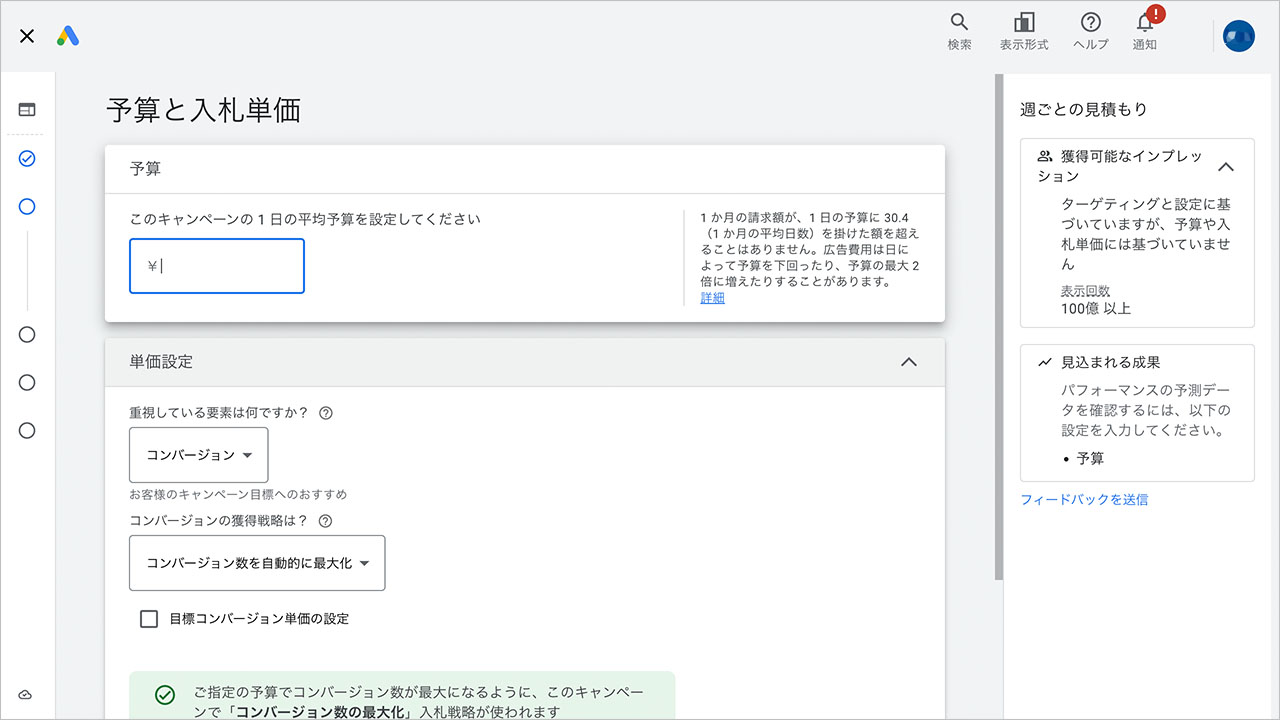The height and width of the screenshot is (720, 1280).
Task: Click the navigation panel icon in left sidebar
Action: pos(27,110)
